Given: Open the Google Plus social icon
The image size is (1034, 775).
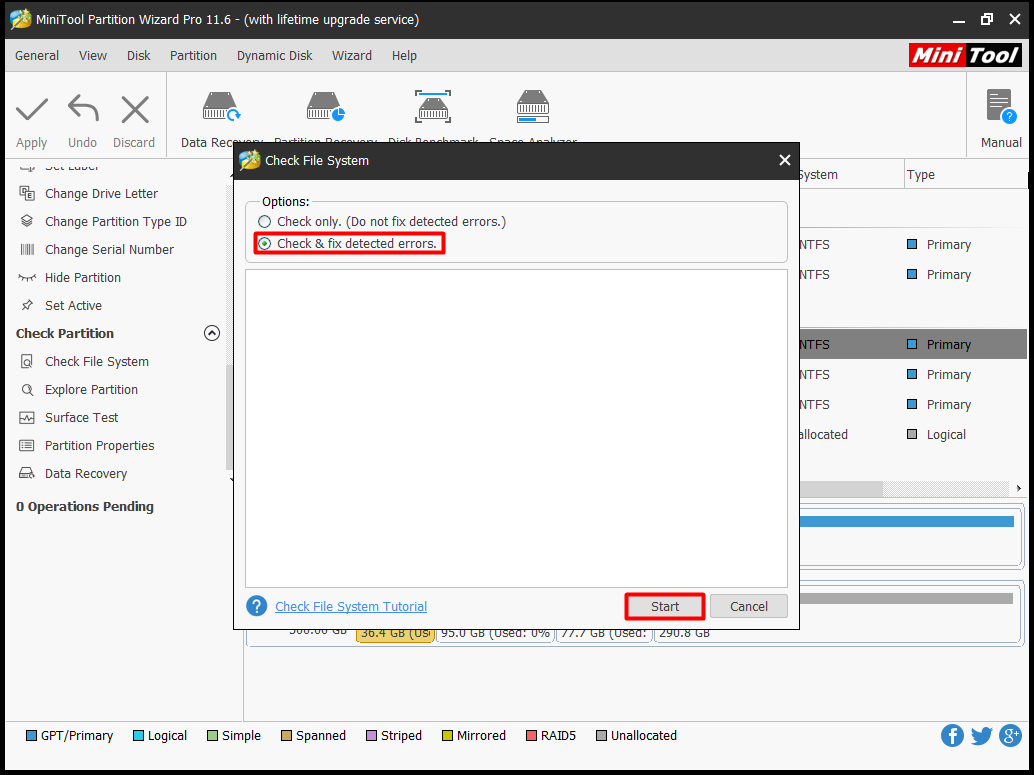Looking at the screenshot, I should 1010,735.
